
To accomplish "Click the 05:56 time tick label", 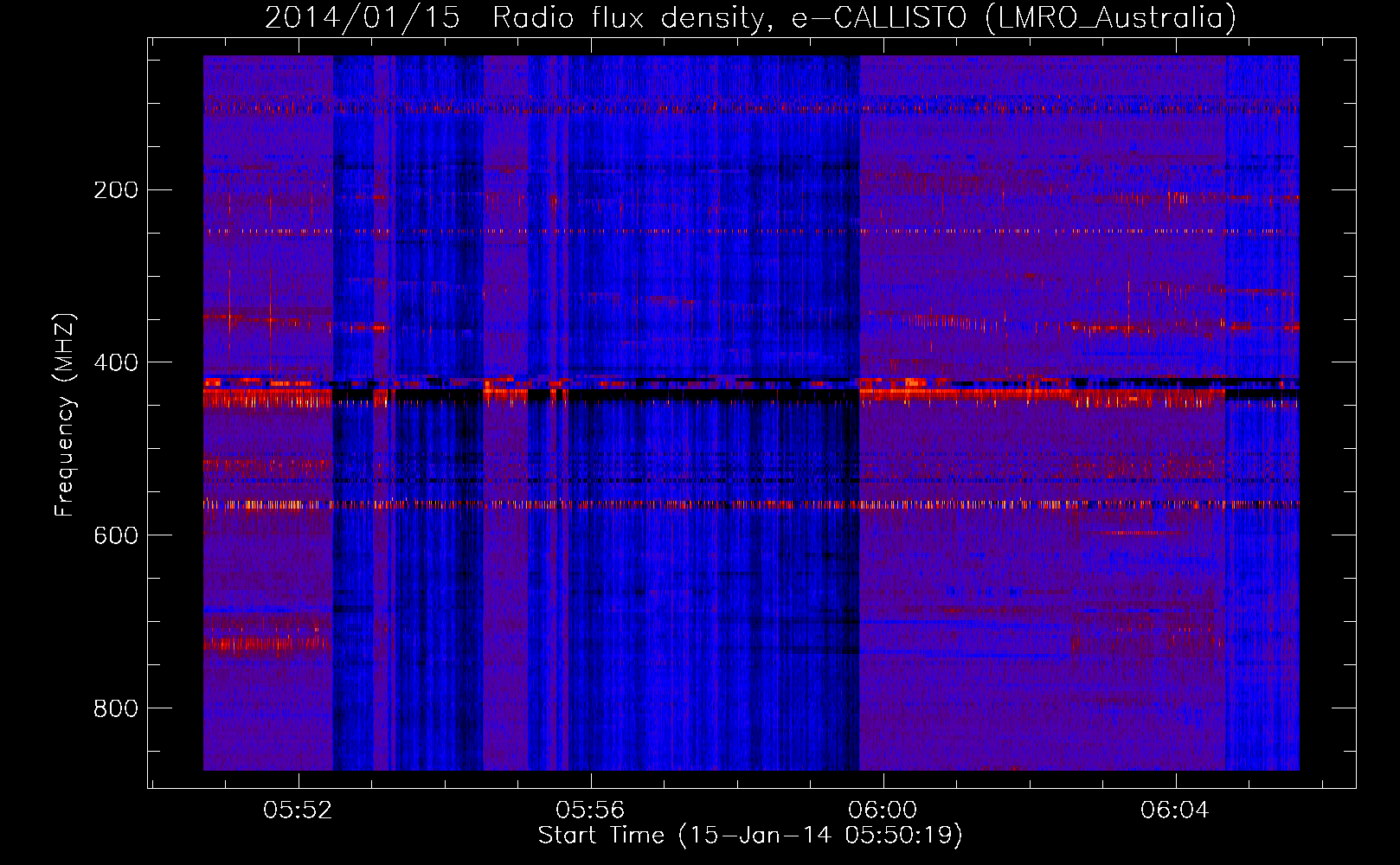I will 591,811.
